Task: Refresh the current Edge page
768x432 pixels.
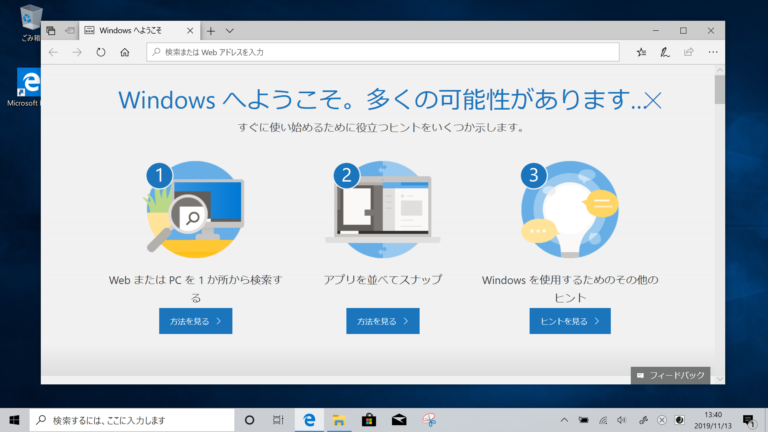Action: pos(101,52)
